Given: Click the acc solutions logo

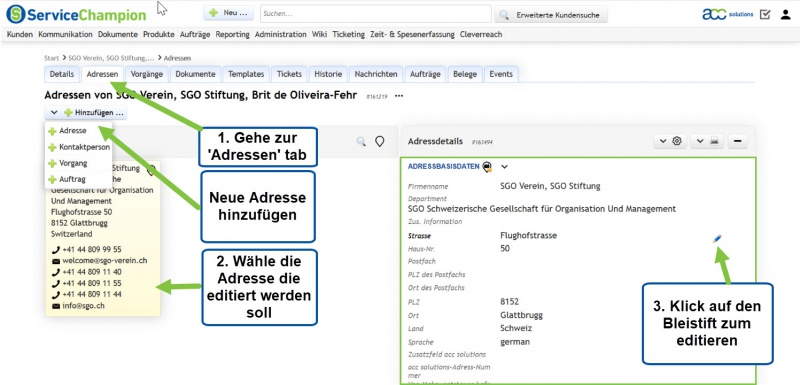Looking at the screenshot, I should click(x=728, y=14).
